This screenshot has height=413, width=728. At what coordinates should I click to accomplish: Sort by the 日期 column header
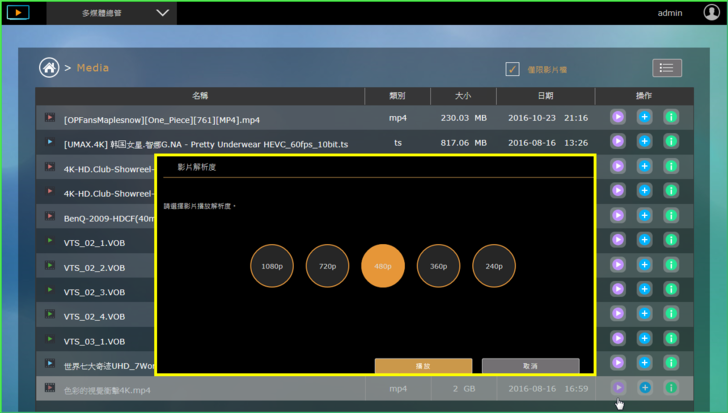545,96
